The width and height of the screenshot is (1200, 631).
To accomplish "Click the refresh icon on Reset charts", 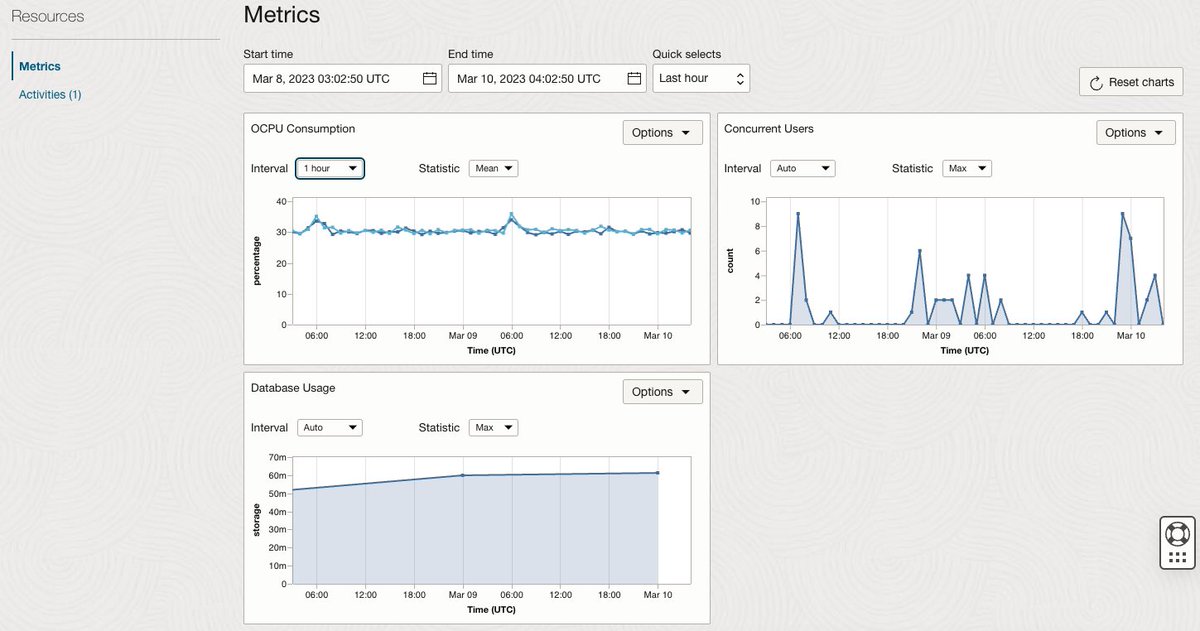I will pos(1095,81).
